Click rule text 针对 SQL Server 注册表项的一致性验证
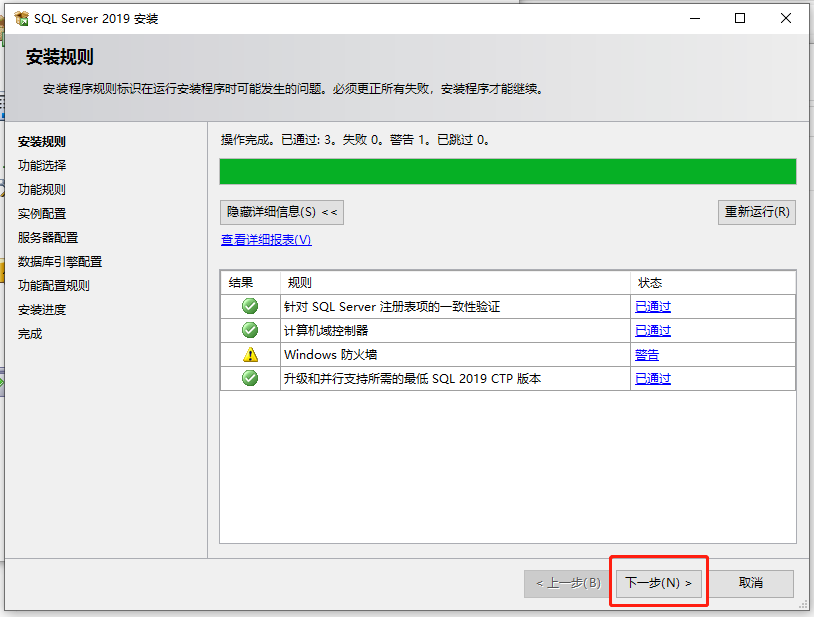This screenshot has width=814, height=617. 392,307
